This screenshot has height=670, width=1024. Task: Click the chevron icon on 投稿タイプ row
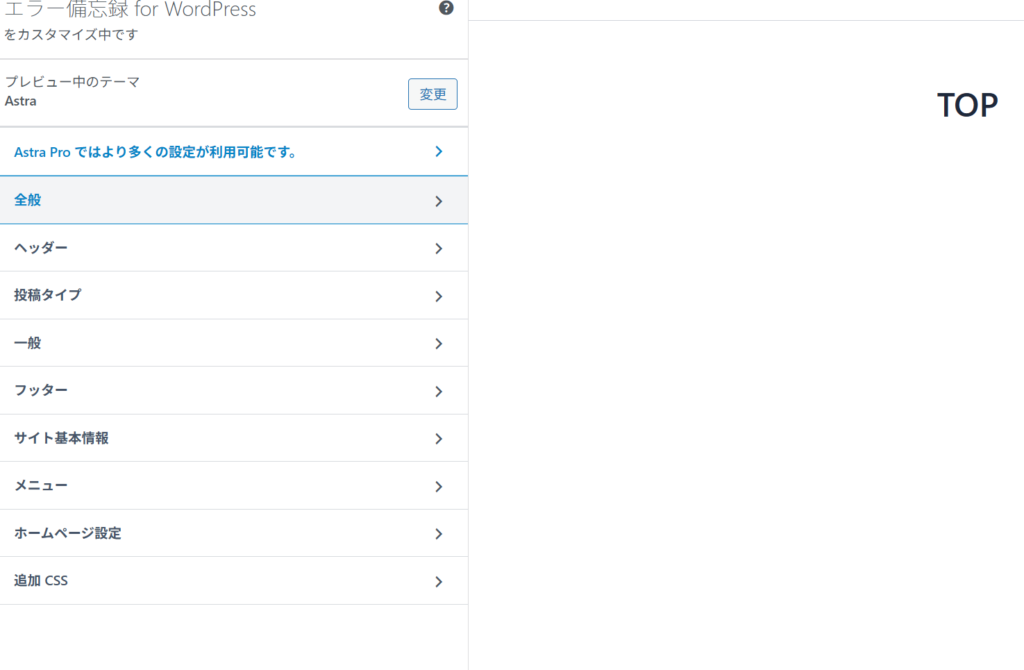click(438, 296)
